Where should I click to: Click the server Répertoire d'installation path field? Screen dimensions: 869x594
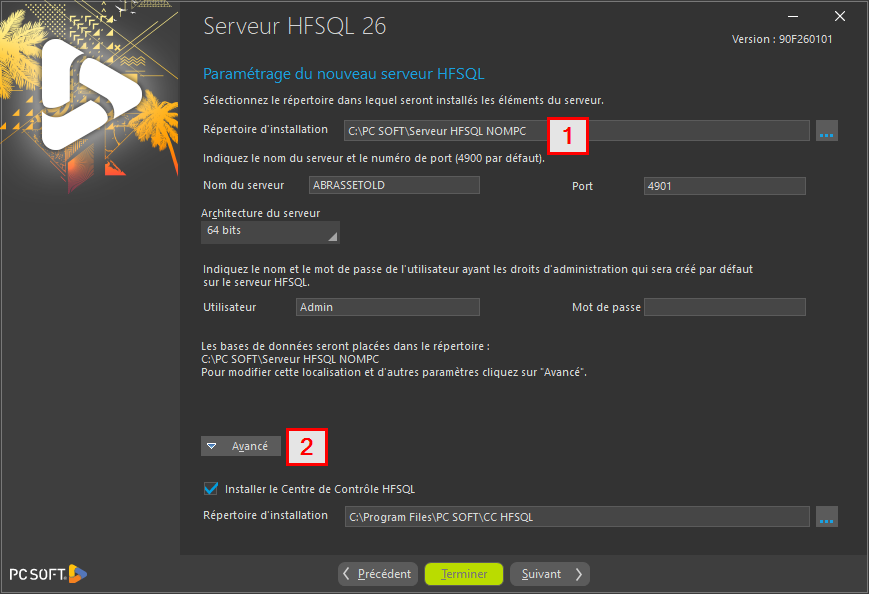[x=450, y=130]
